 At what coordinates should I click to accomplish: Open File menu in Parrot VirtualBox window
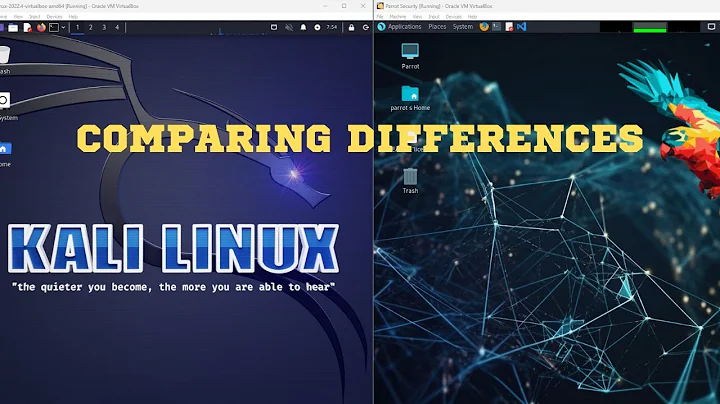pyautogui.click(x=380, y=17)
